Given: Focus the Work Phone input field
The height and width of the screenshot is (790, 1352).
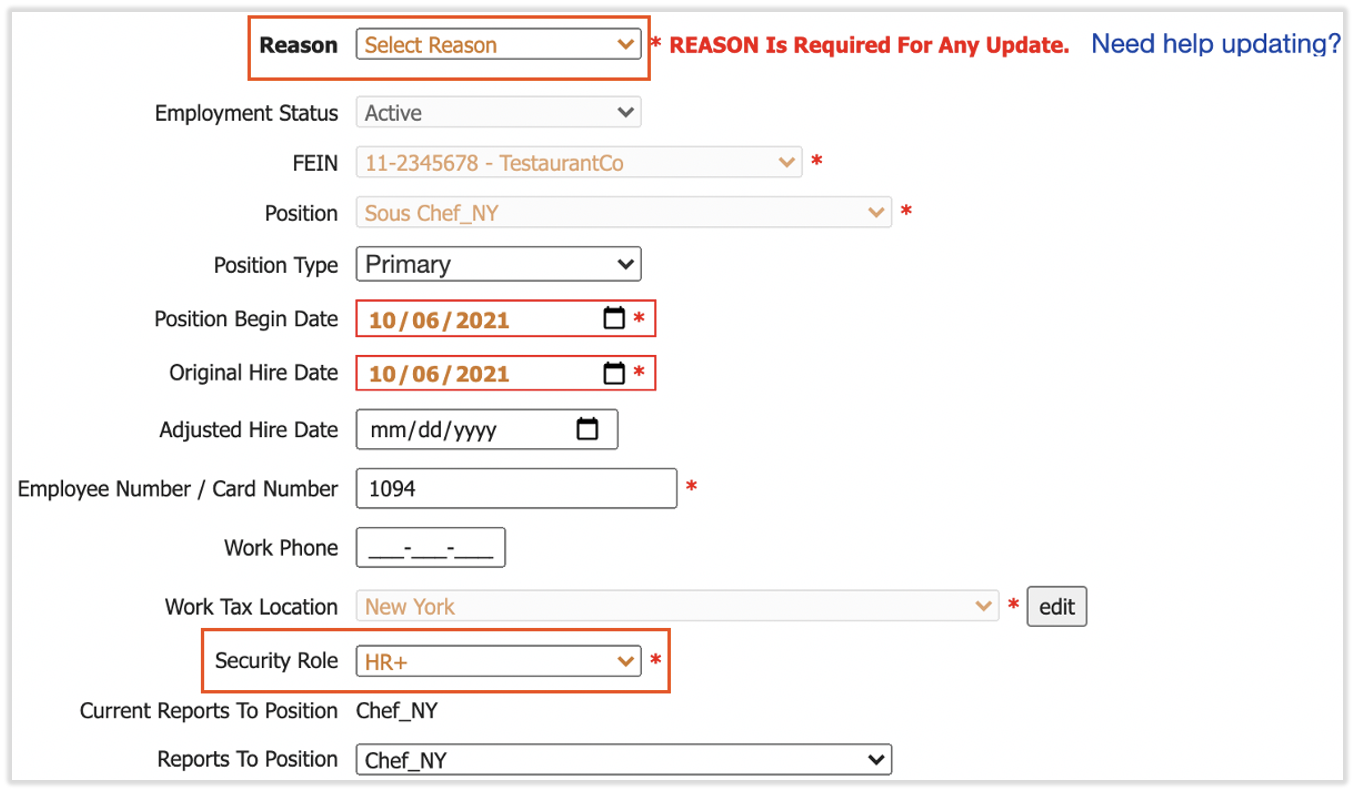Looking at the screenshot, I should tap(431, 548).
